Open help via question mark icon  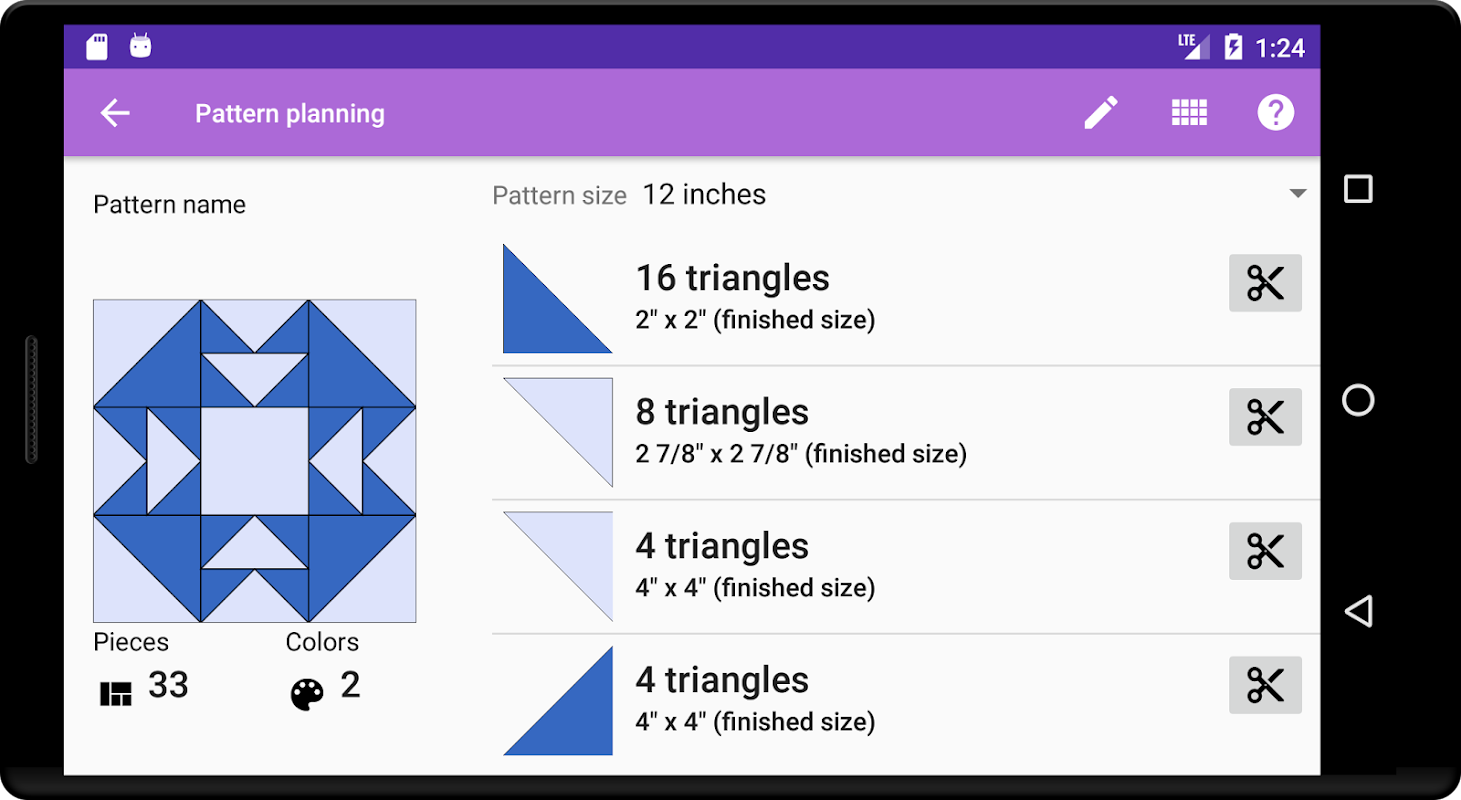tap(1276, 113)
